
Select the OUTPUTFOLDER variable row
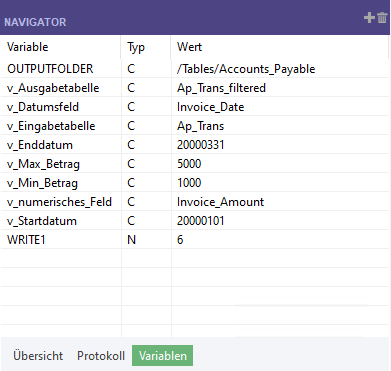(195, 69)
